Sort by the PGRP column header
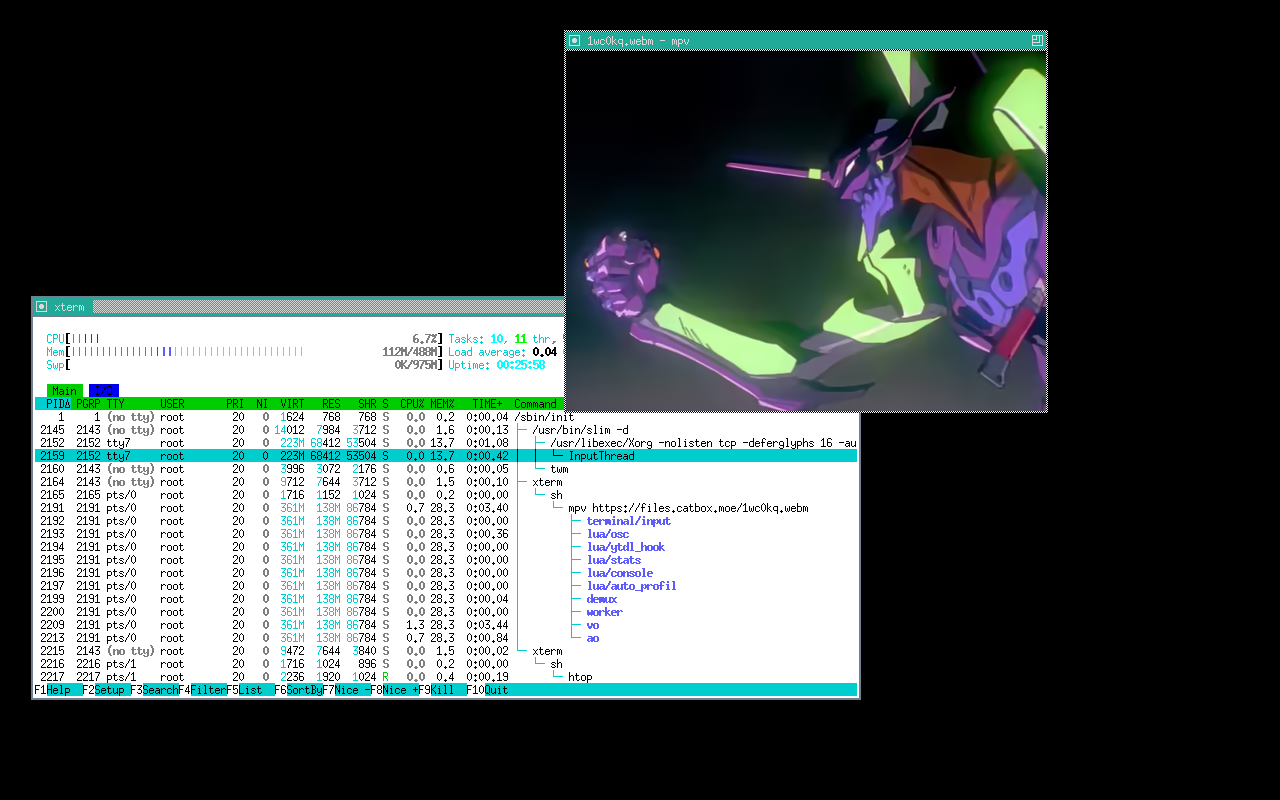Screen dimensions: 1280x800 [x=88, y=404]
